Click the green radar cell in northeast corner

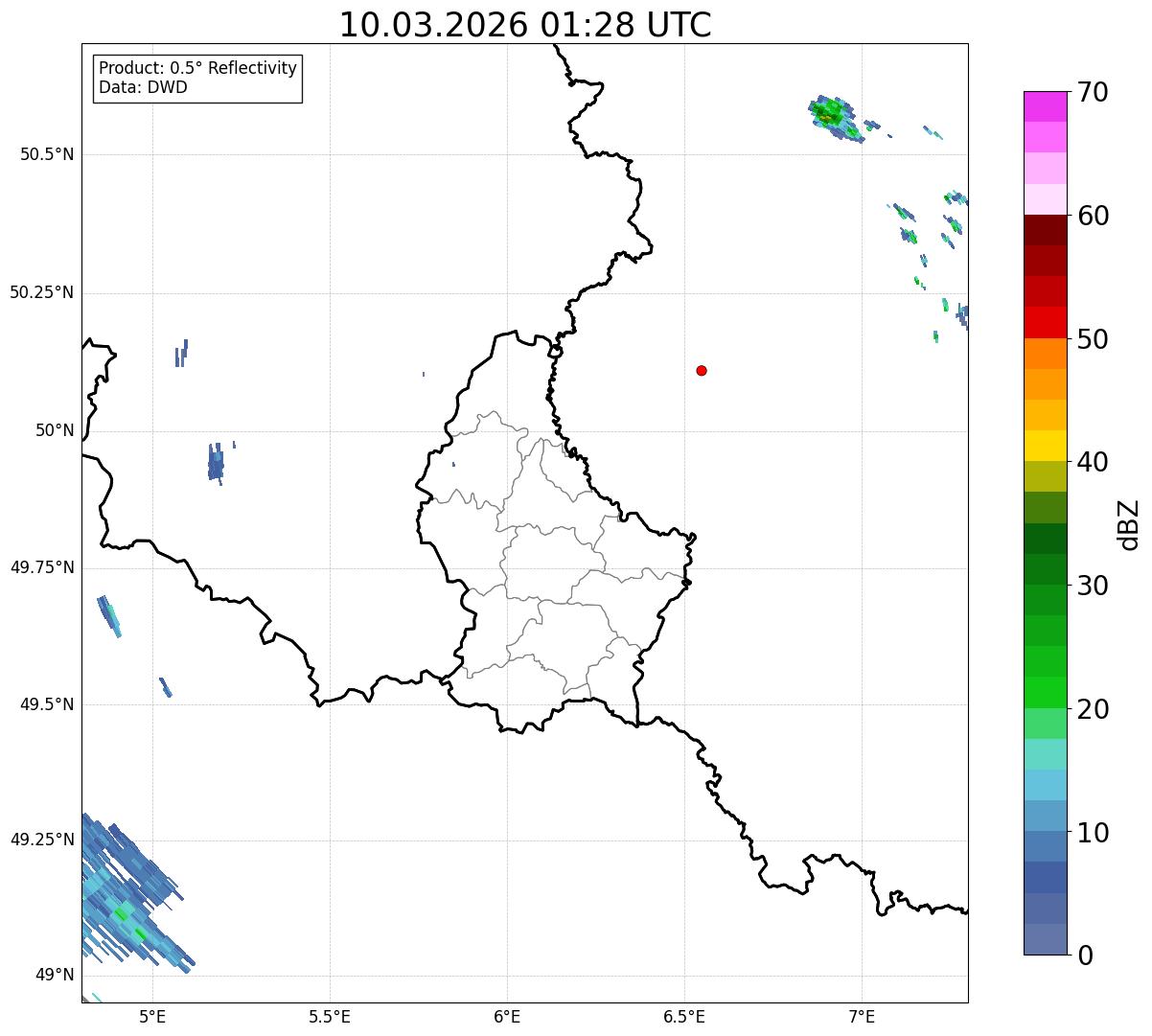[x=836, y=118]
